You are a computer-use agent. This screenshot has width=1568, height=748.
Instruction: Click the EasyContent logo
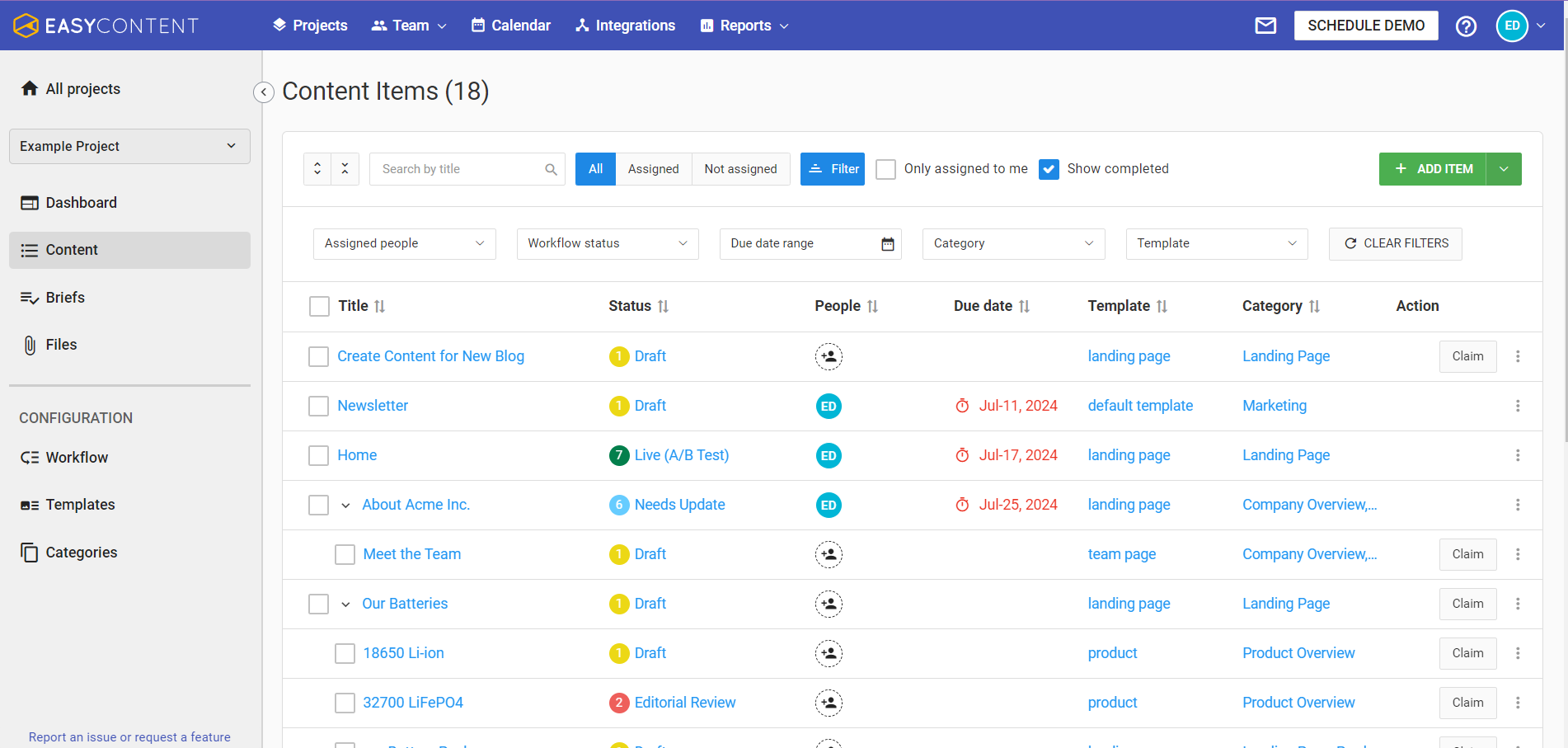(x=106, y=26)
